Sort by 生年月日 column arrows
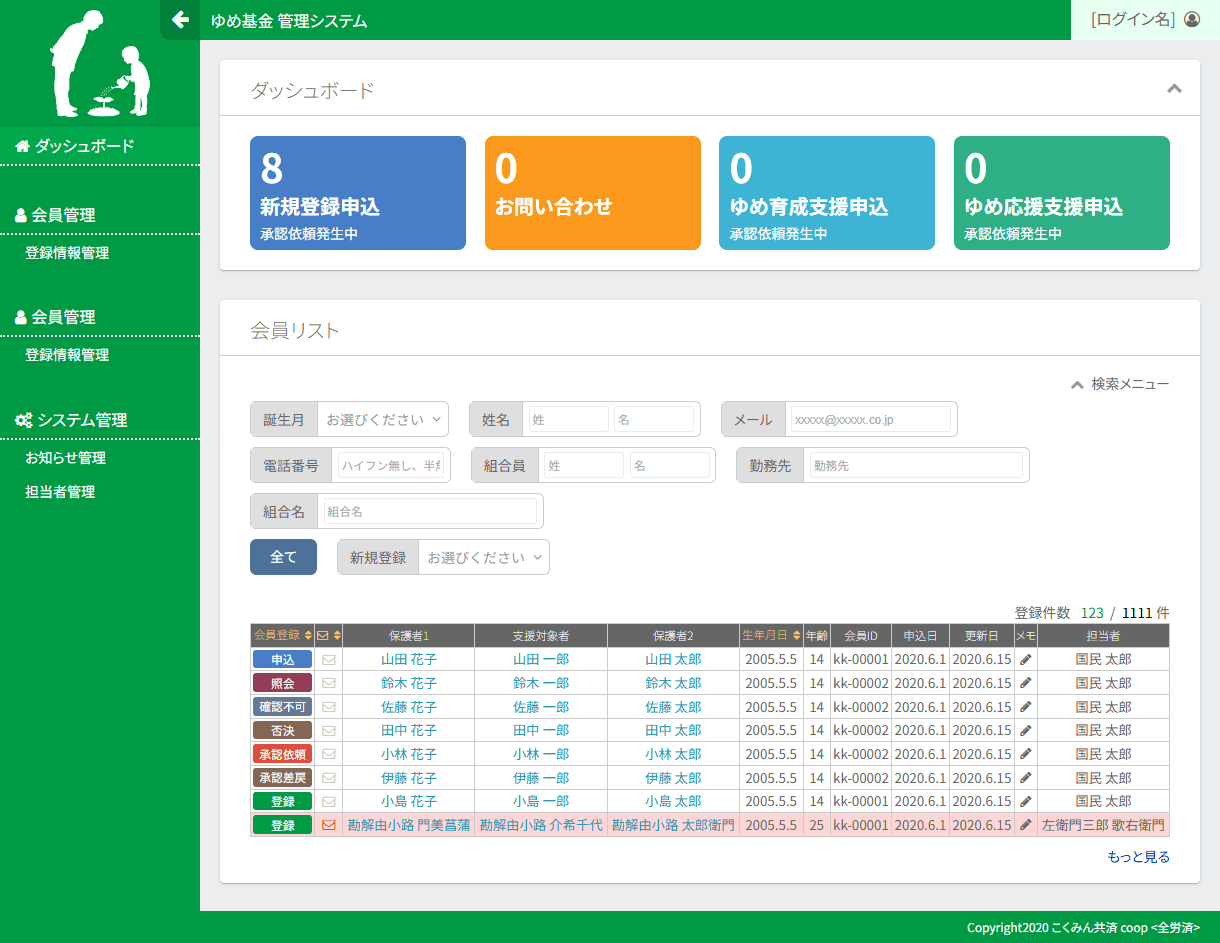The height and width of the screenshot is (943, 1220). click(796, 636)
